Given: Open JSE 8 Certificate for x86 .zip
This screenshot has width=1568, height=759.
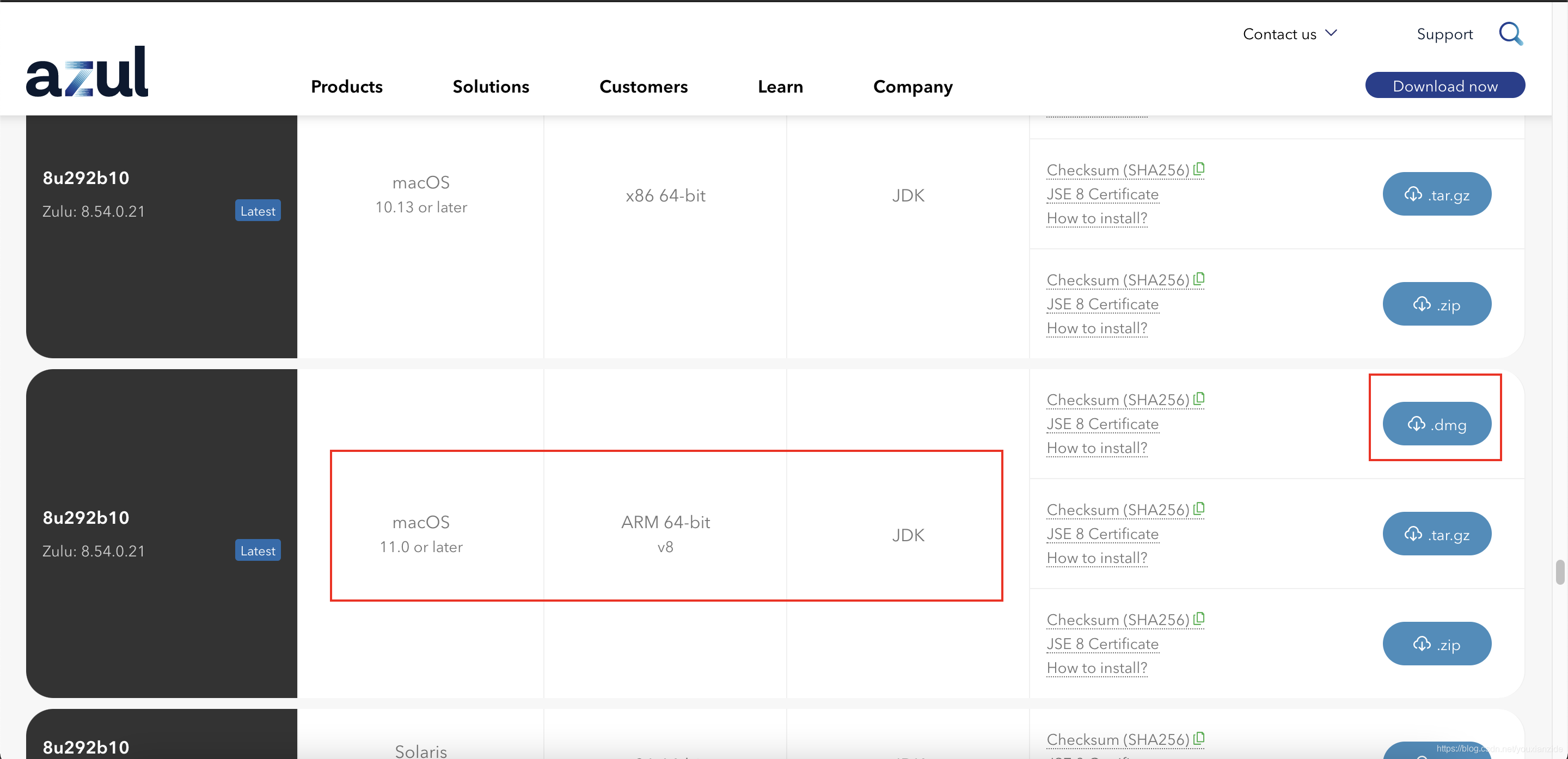Looking at the screenshot, I should coord(1102,304).
